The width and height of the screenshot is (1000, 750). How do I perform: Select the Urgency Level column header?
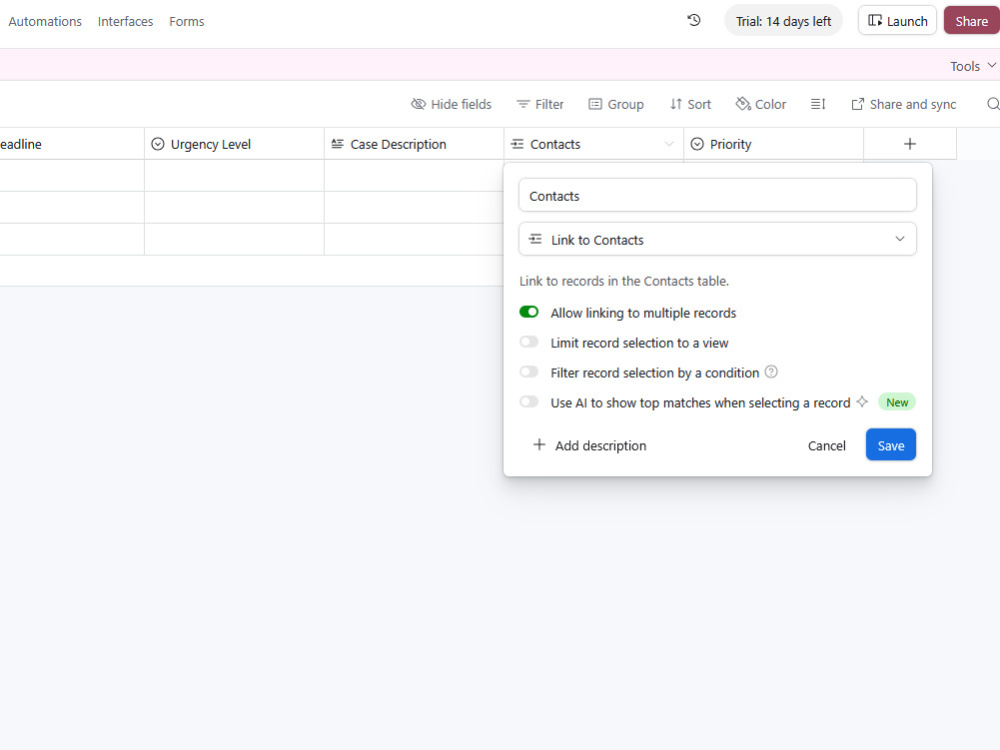tap(234, 144)
